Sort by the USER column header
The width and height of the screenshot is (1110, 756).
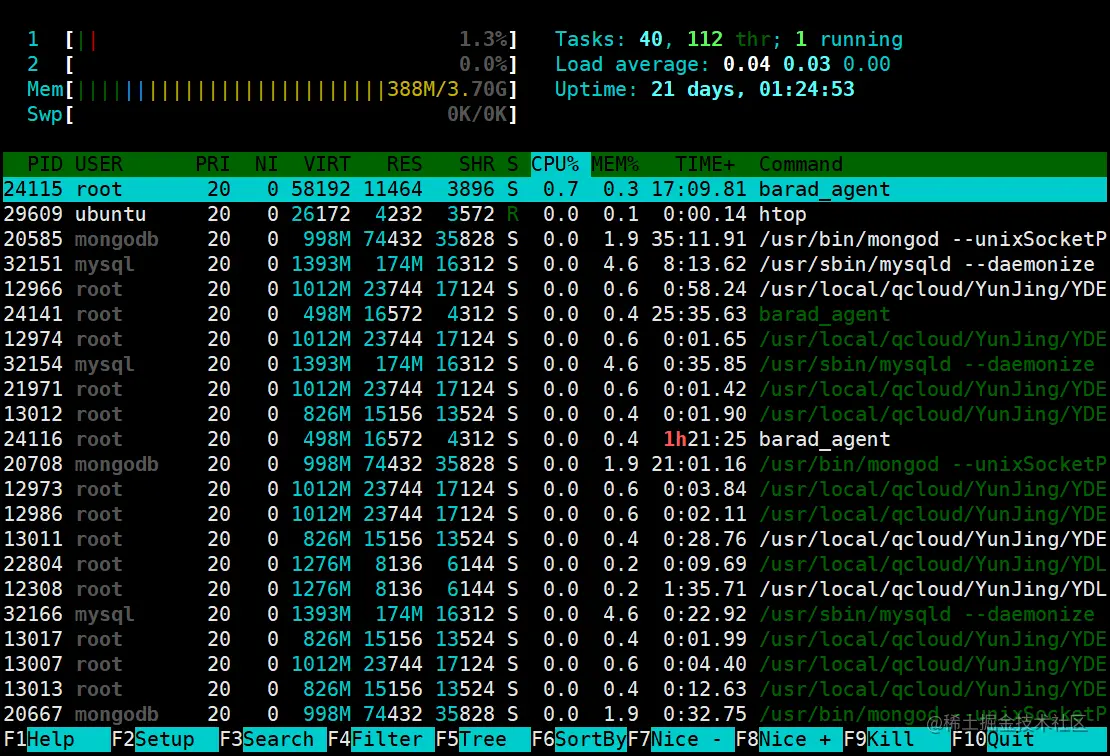(98, 164)
